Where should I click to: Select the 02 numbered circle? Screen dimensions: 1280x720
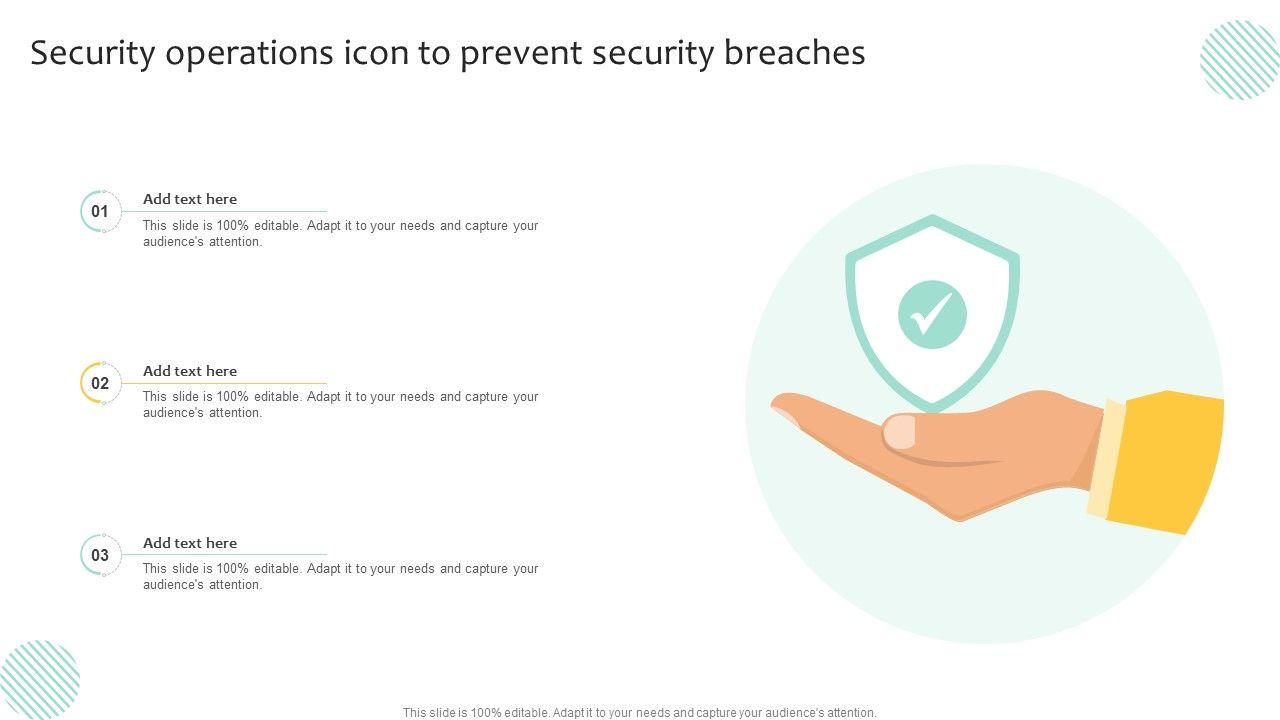[100, 383]
